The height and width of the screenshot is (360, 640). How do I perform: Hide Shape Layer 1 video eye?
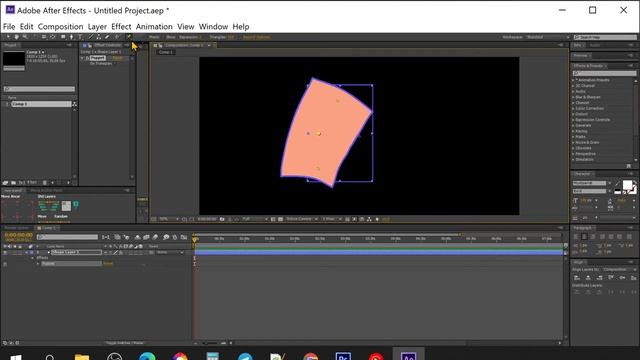[x=5, y=252]
